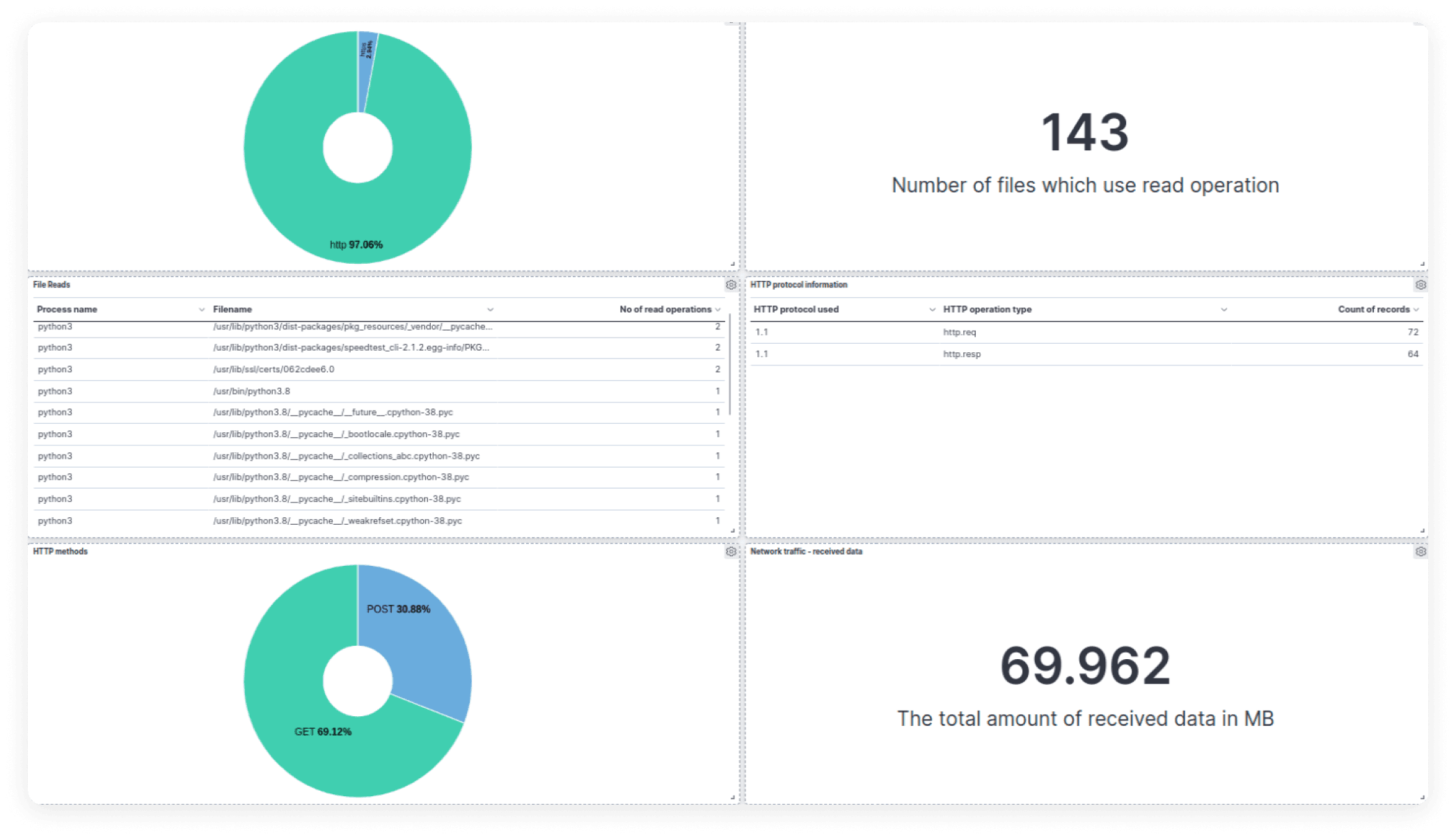Grab HTTP methods panel resize handle

click(732, 798)
